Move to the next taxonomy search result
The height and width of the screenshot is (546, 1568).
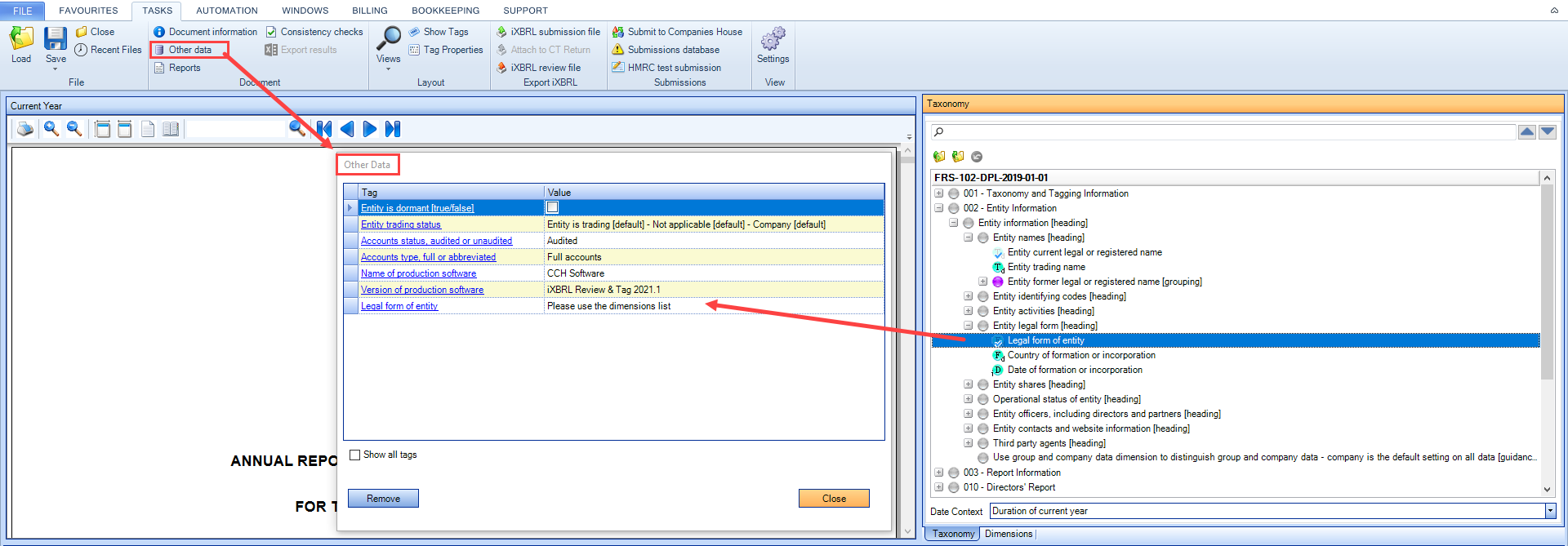click(x=1548, y=132)
